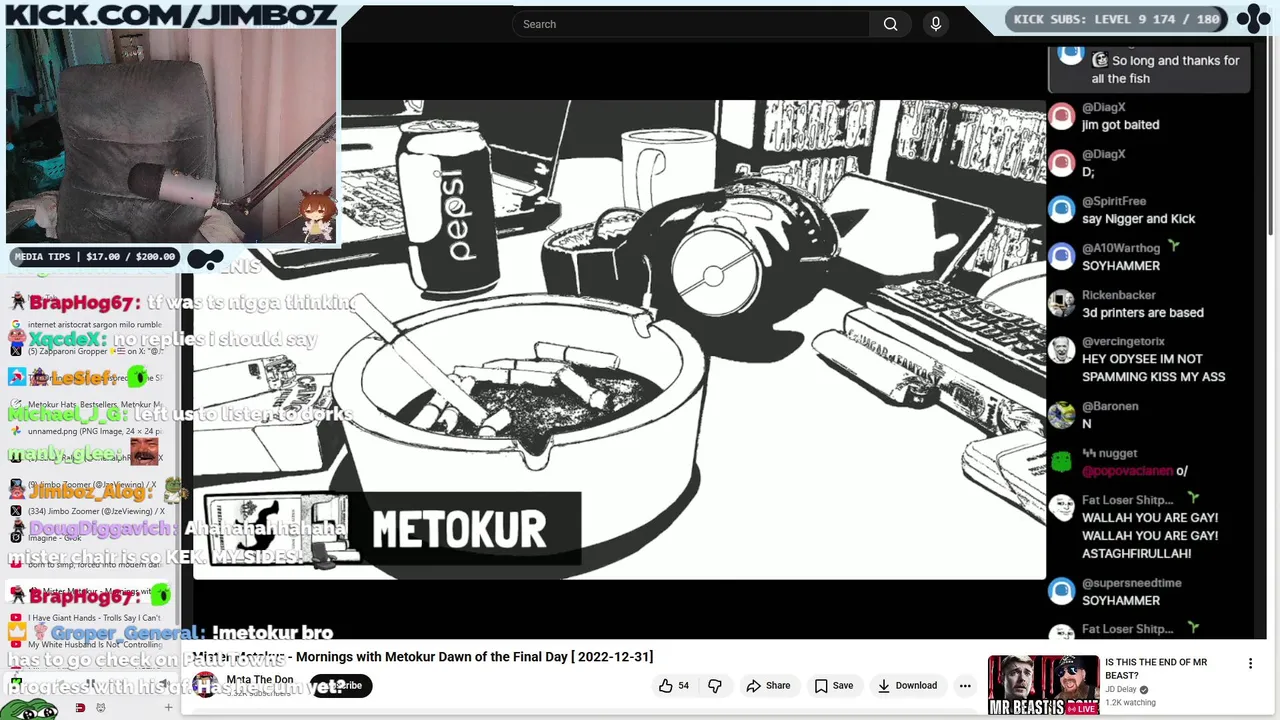The image size is (1280, 720).
Task: Click @DiagX avatar beside 'jim got baited'
Action: click(1062, 116)
